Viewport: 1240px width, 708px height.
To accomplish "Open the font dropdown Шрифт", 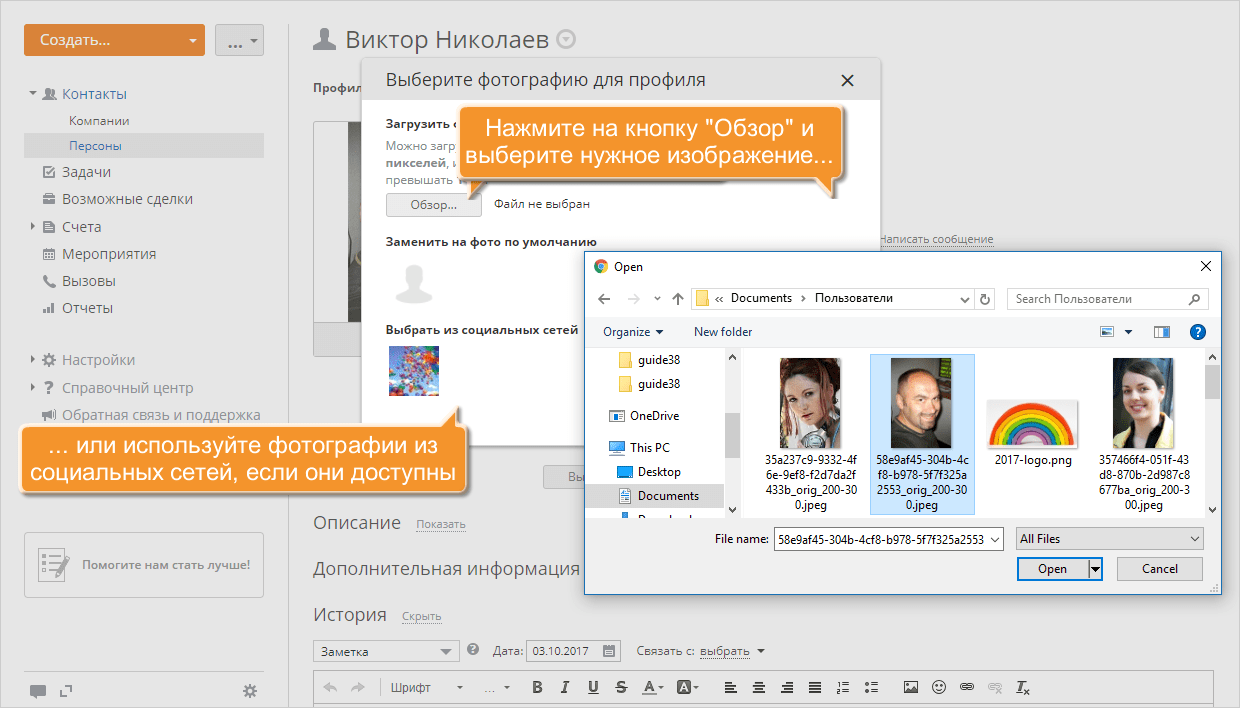I will pos(427,688).
